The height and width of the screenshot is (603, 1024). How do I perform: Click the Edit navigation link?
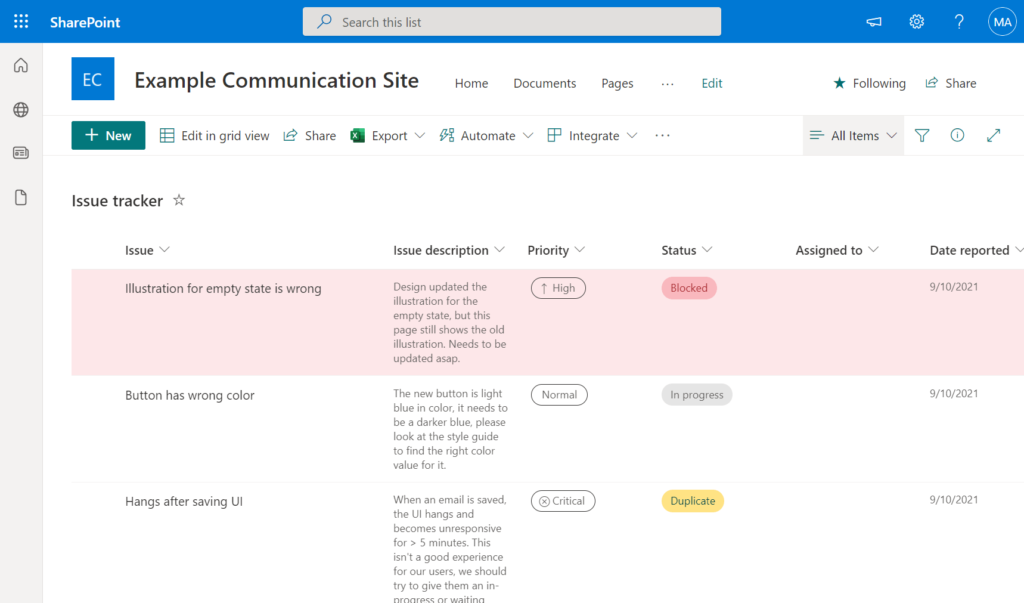click(712, 83)
